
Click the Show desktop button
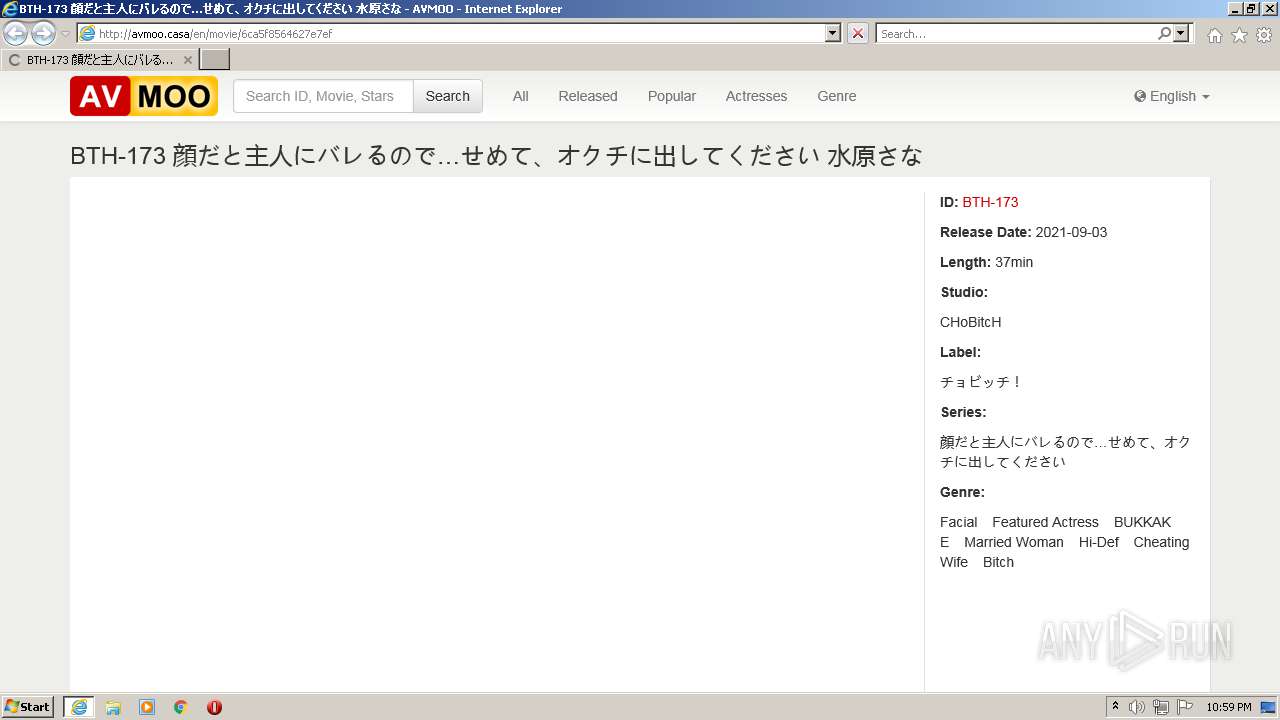[x=1269, y=707]
